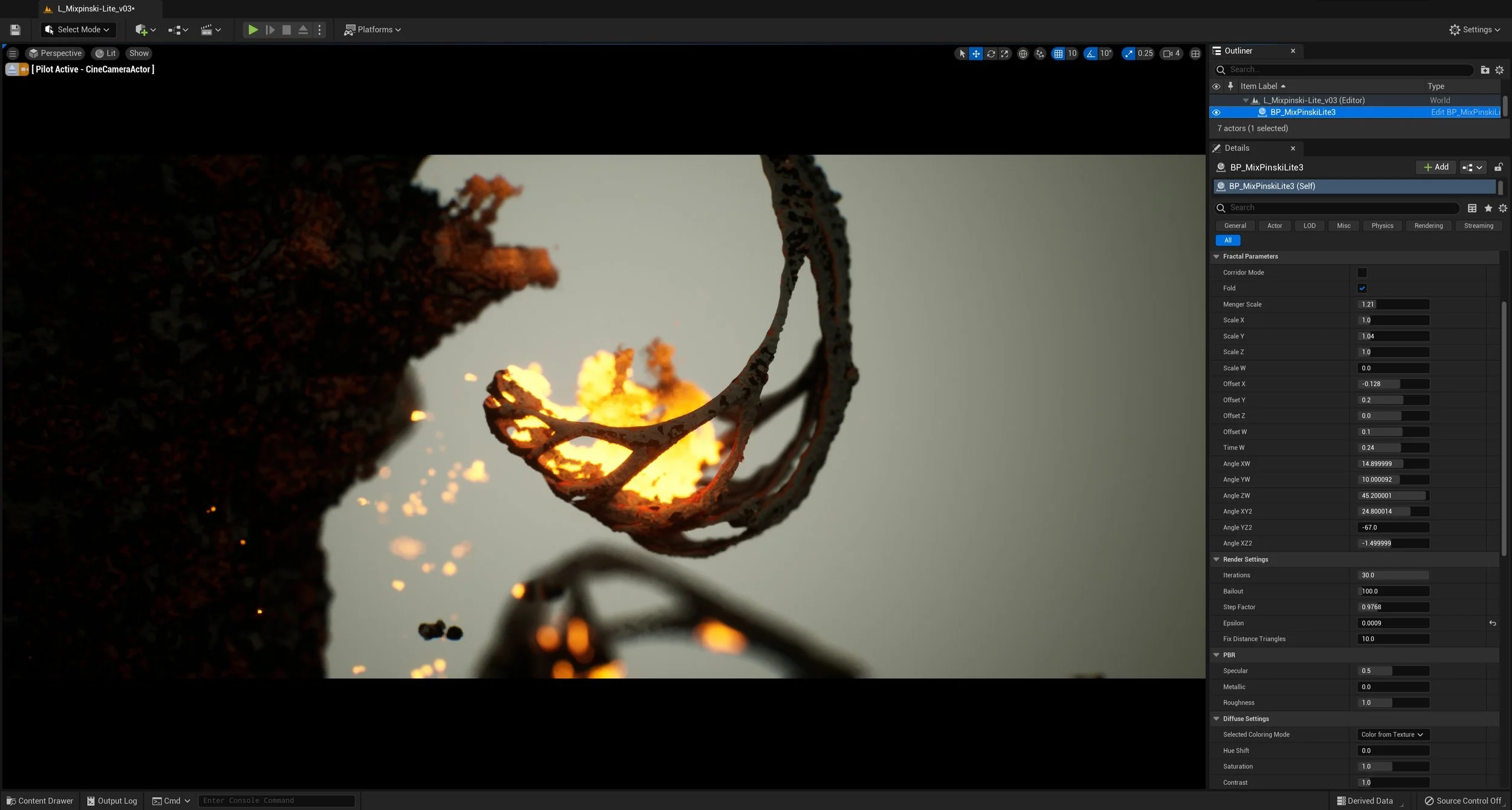Toggle grid snapping on the viewport toolbar
The image size is (1512, 810).
click(1058, 54)
